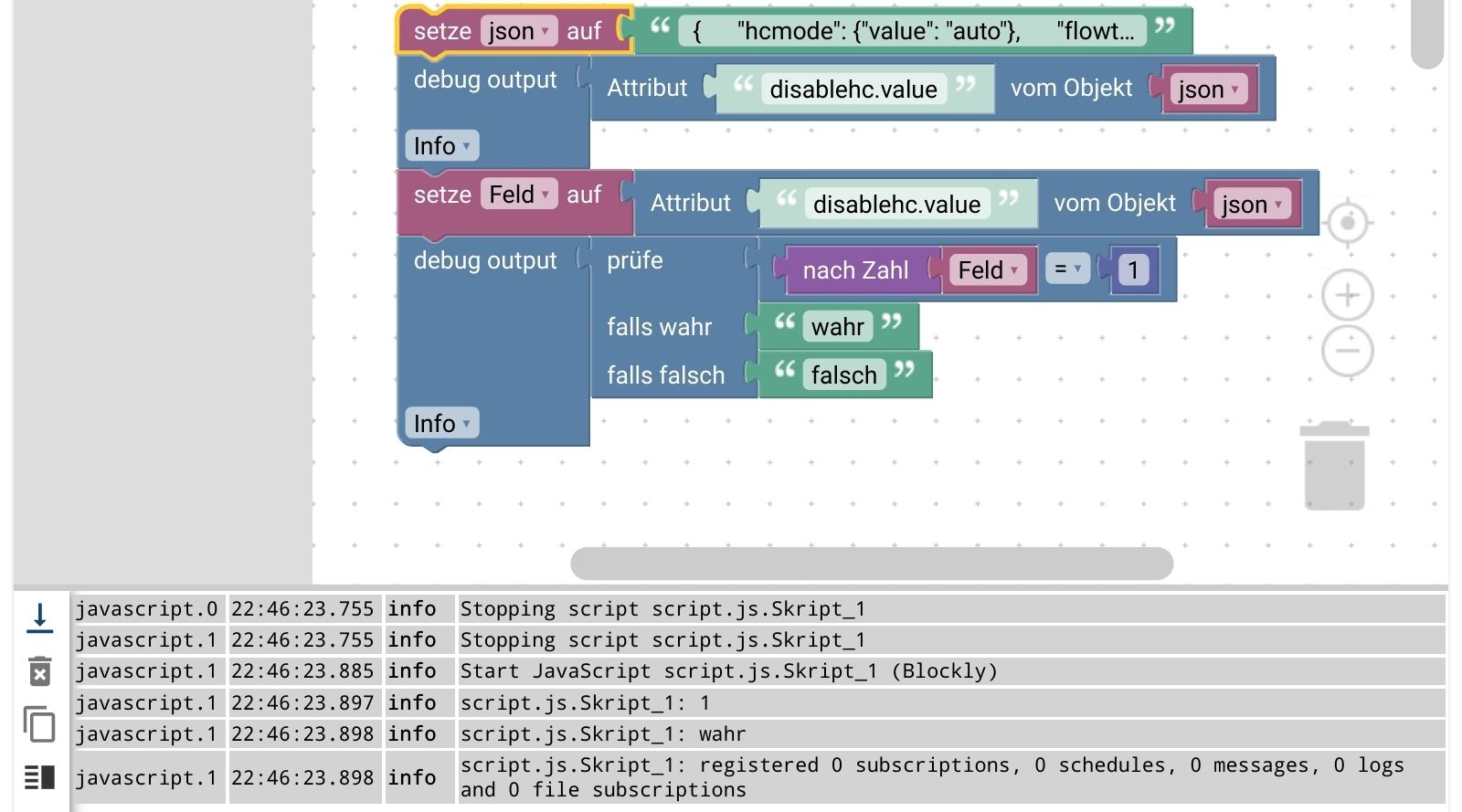Viewport: 1462px width, 812px height.
Task: Open the equals comparison operator dropdown
Action: (1067, 269)
